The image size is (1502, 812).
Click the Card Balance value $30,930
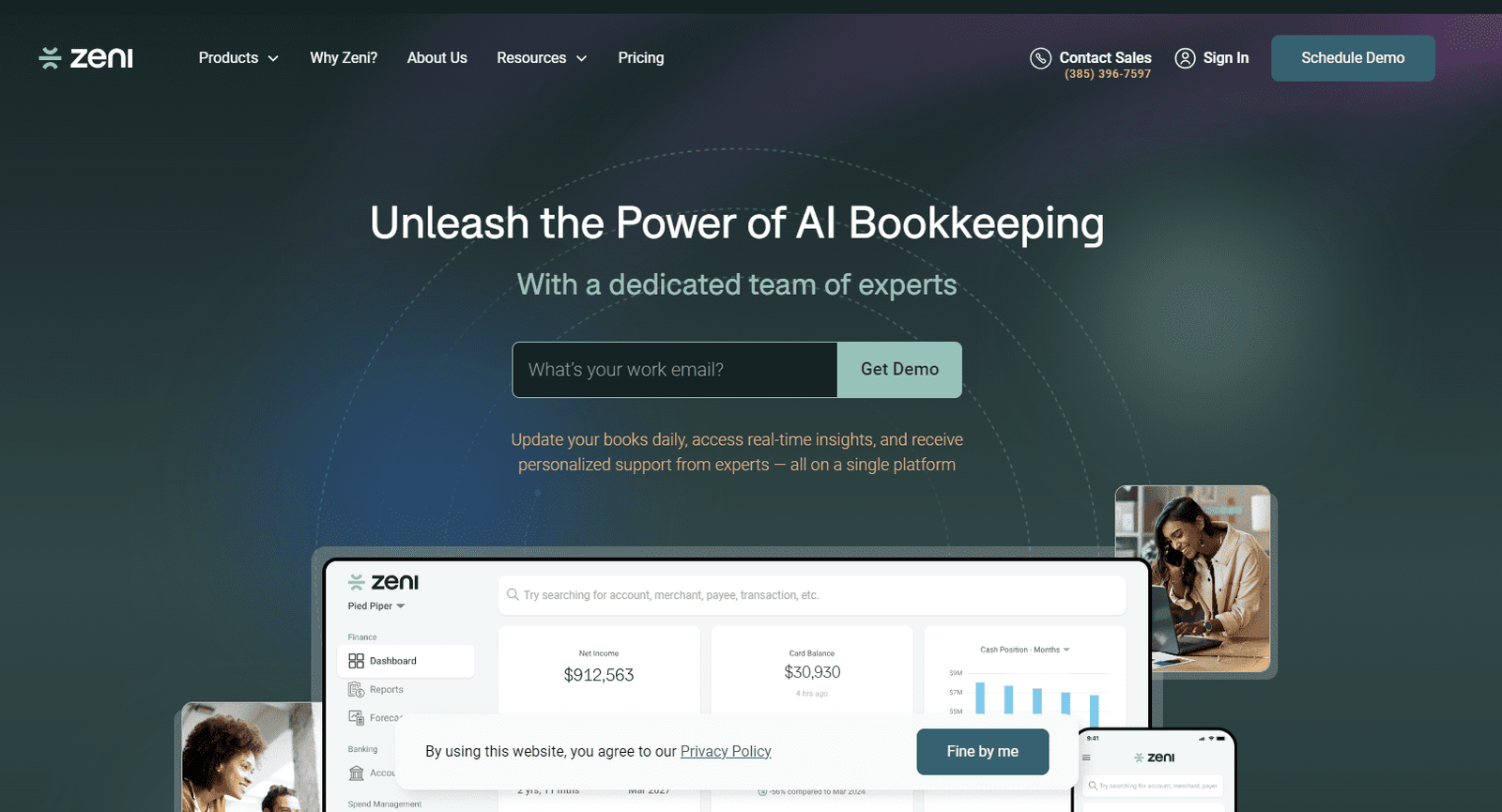(x=812, y=672)
